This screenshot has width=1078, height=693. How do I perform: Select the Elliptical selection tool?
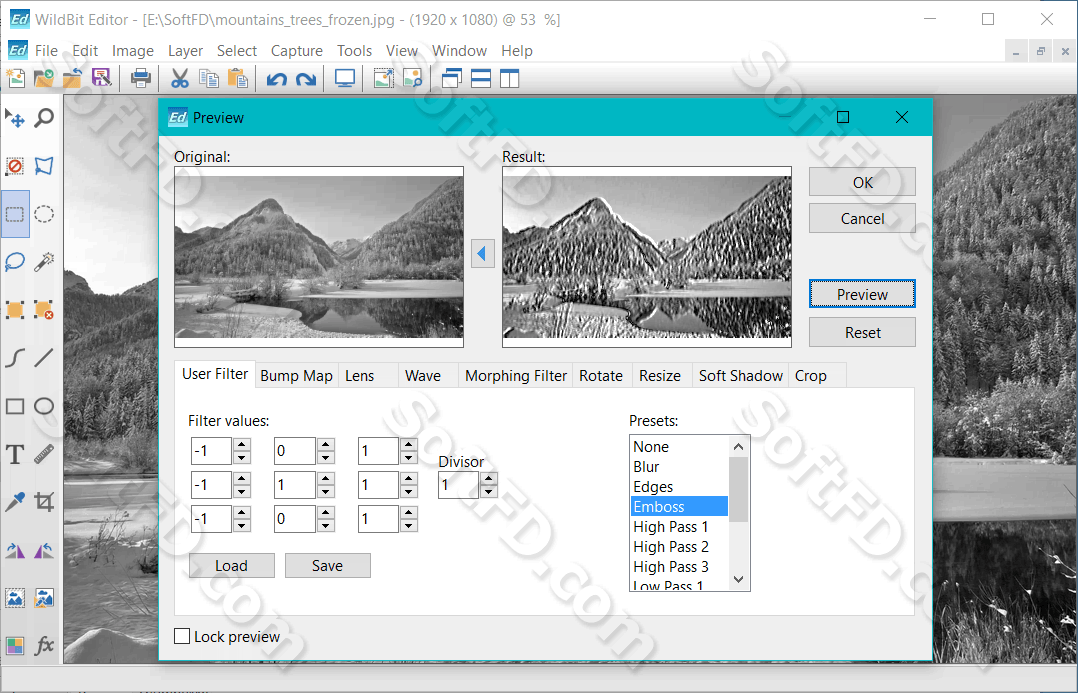[x=44, y=214]
